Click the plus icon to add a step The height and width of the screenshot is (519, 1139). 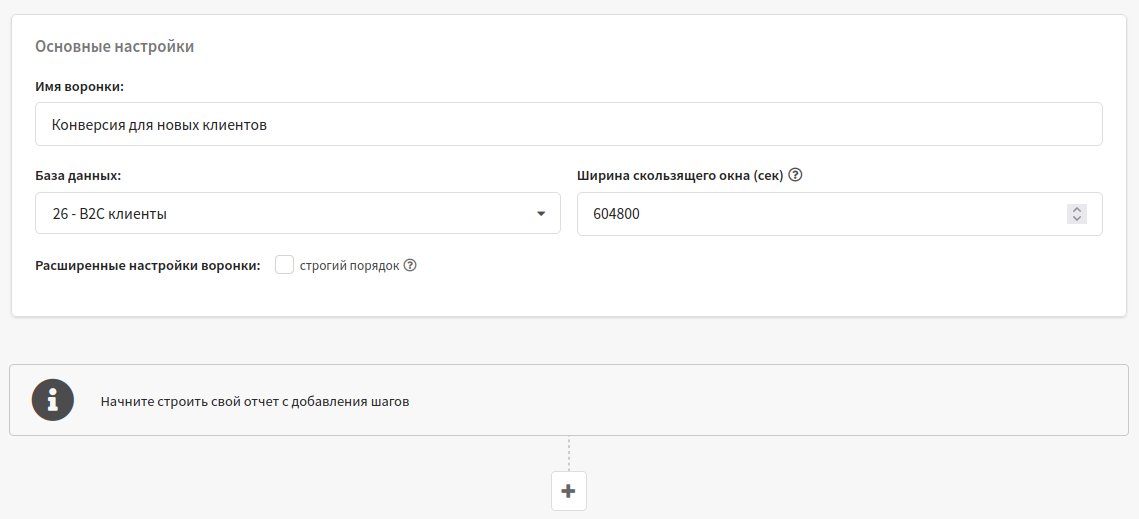tap(569, 491)
